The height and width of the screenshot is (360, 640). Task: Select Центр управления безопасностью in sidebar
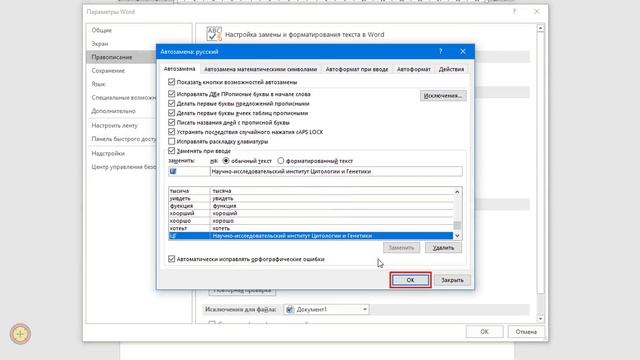(123, 167)
